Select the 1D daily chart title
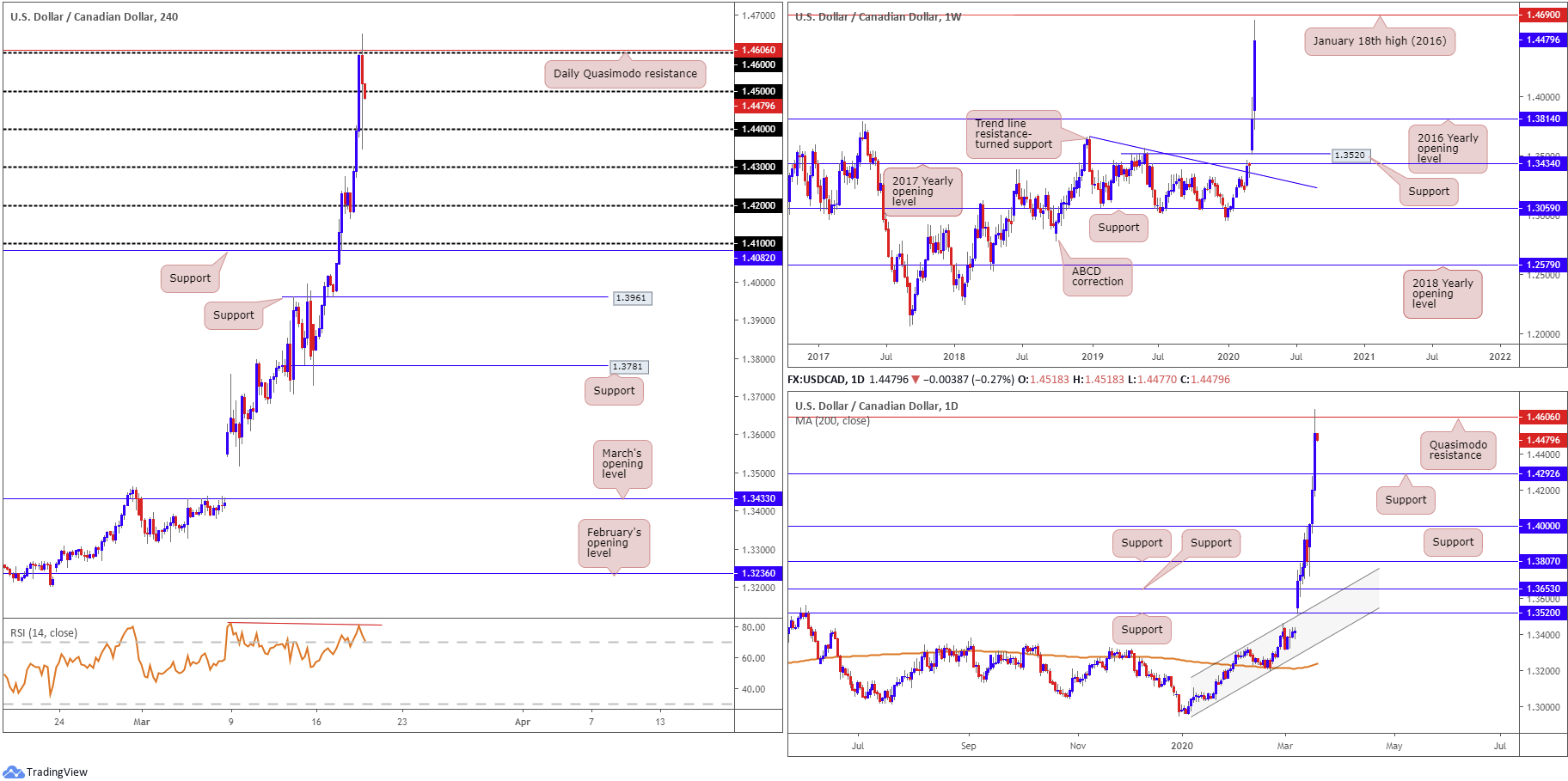The height and width of the screenshot is (781, 1568). tap(877, 406)
